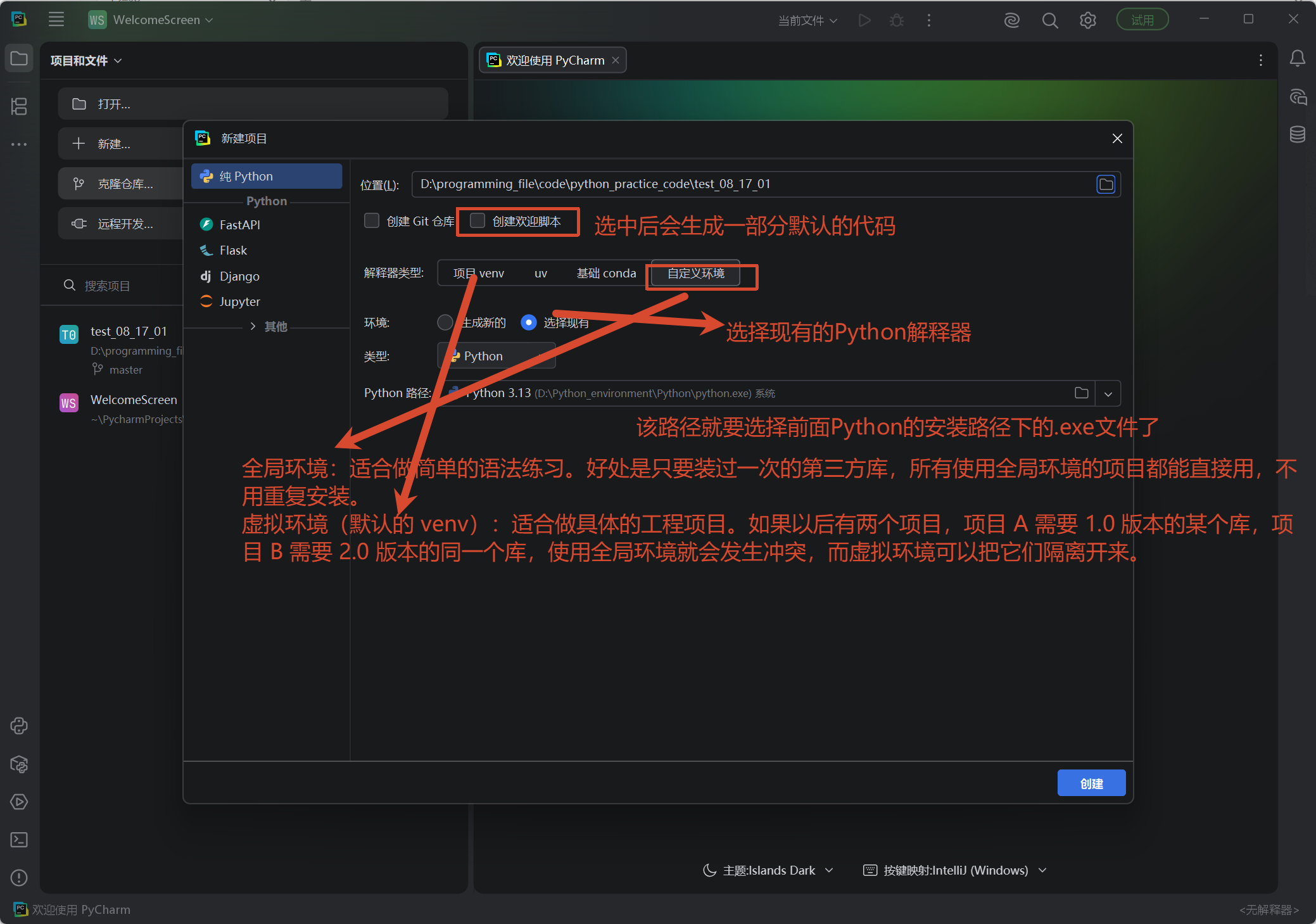Enable the Create Git repository checkbox
This screenshot has height=924, width=1316.
coord(372,220)
